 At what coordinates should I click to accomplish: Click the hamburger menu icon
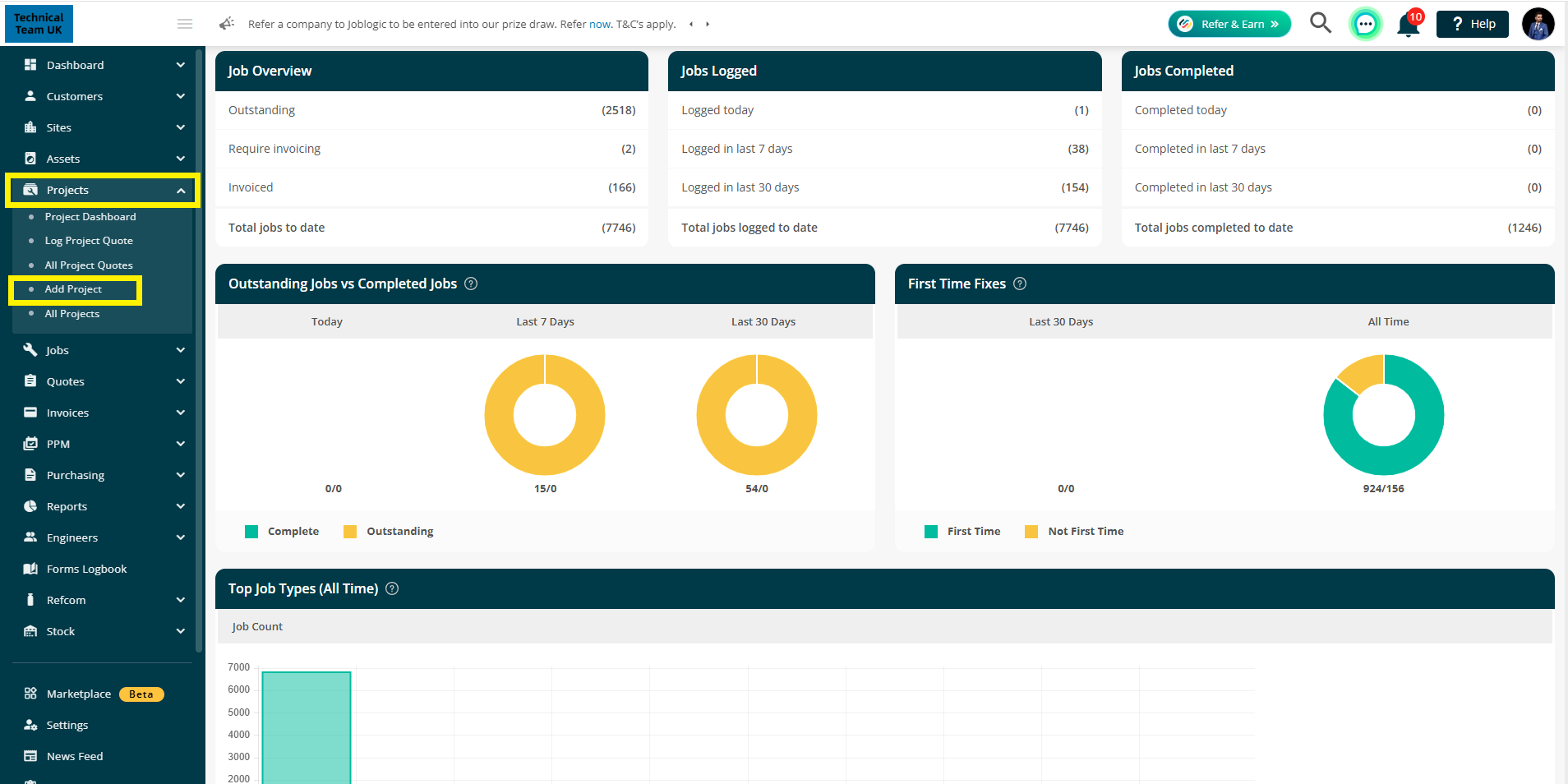point(185,24)
